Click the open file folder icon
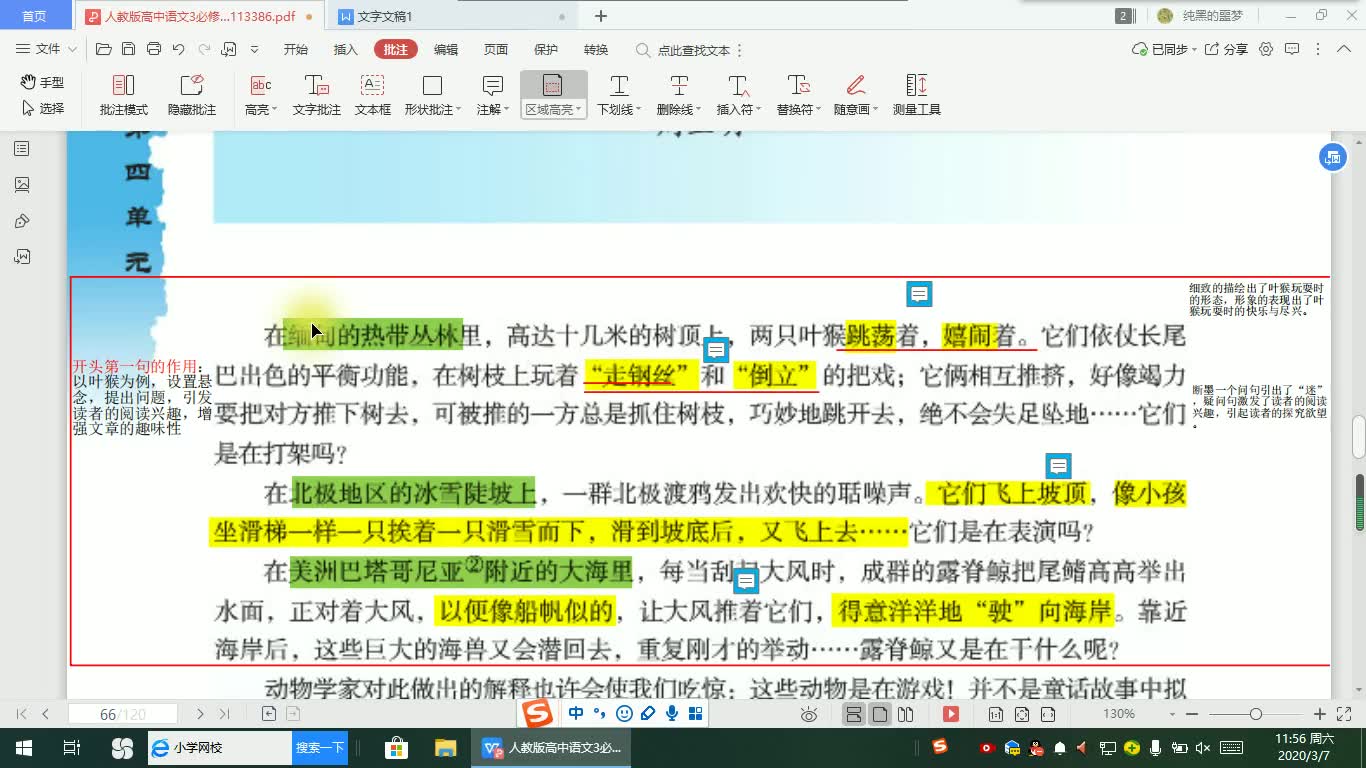 coord(103,49)
